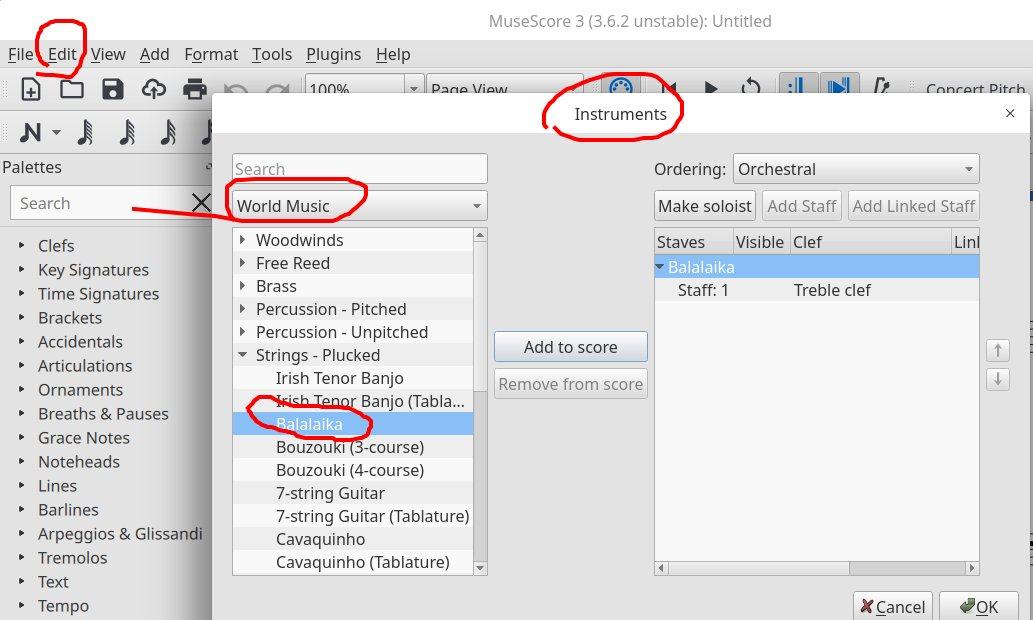This screenshot has height=620, width=1033.
Task: Select the 32nd note duration icon
Action: tap(126, 132)
